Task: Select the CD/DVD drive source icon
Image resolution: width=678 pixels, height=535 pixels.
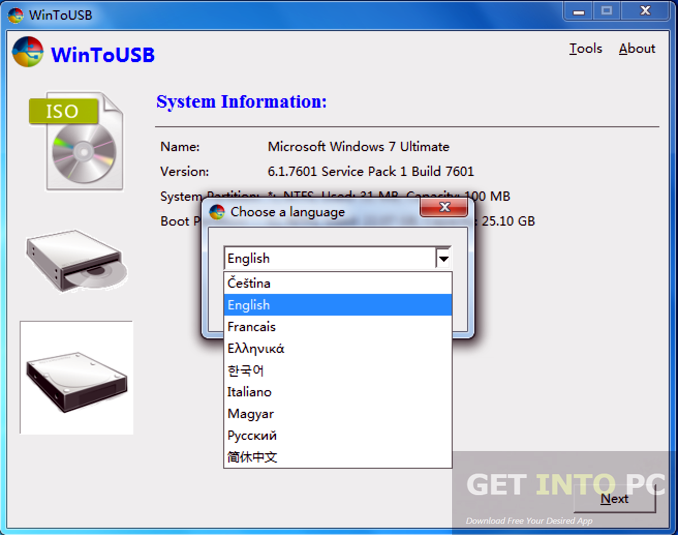Action: (77, 261)
